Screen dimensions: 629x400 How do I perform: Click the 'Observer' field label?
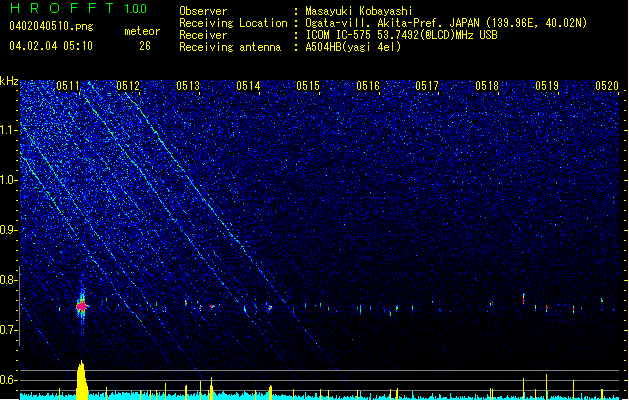click(203, 11)
